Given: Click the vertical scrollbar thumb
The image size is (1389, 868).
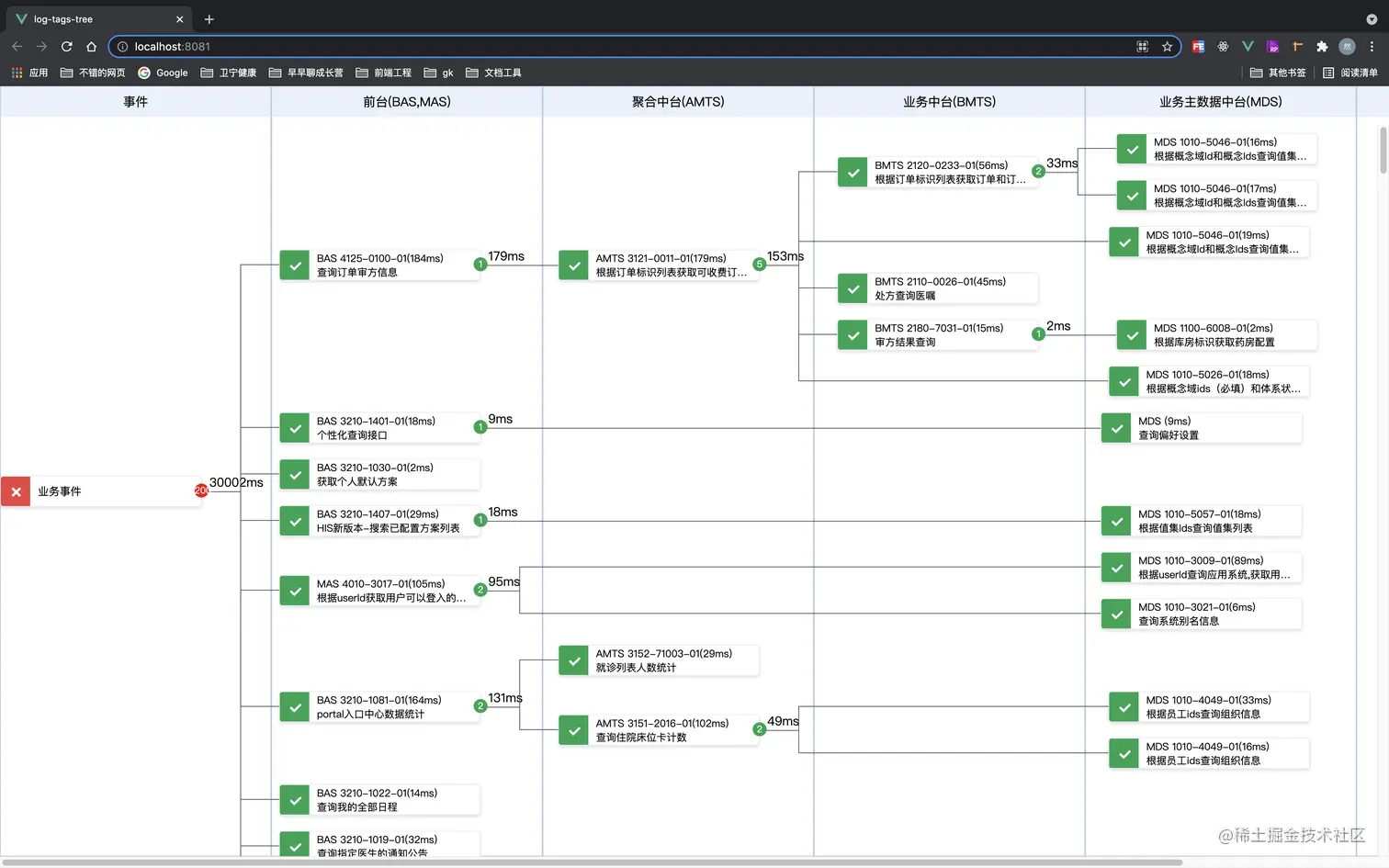Looking at the screenshot, I should click(1383, 150).
